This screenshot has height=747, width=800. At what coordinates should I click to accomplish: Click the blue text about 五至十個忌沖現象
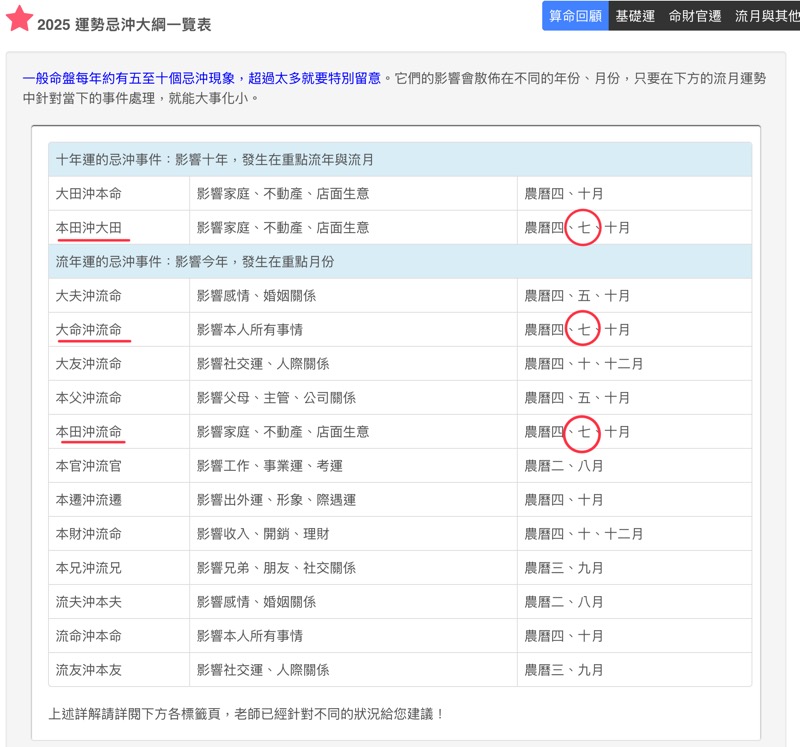201,77
